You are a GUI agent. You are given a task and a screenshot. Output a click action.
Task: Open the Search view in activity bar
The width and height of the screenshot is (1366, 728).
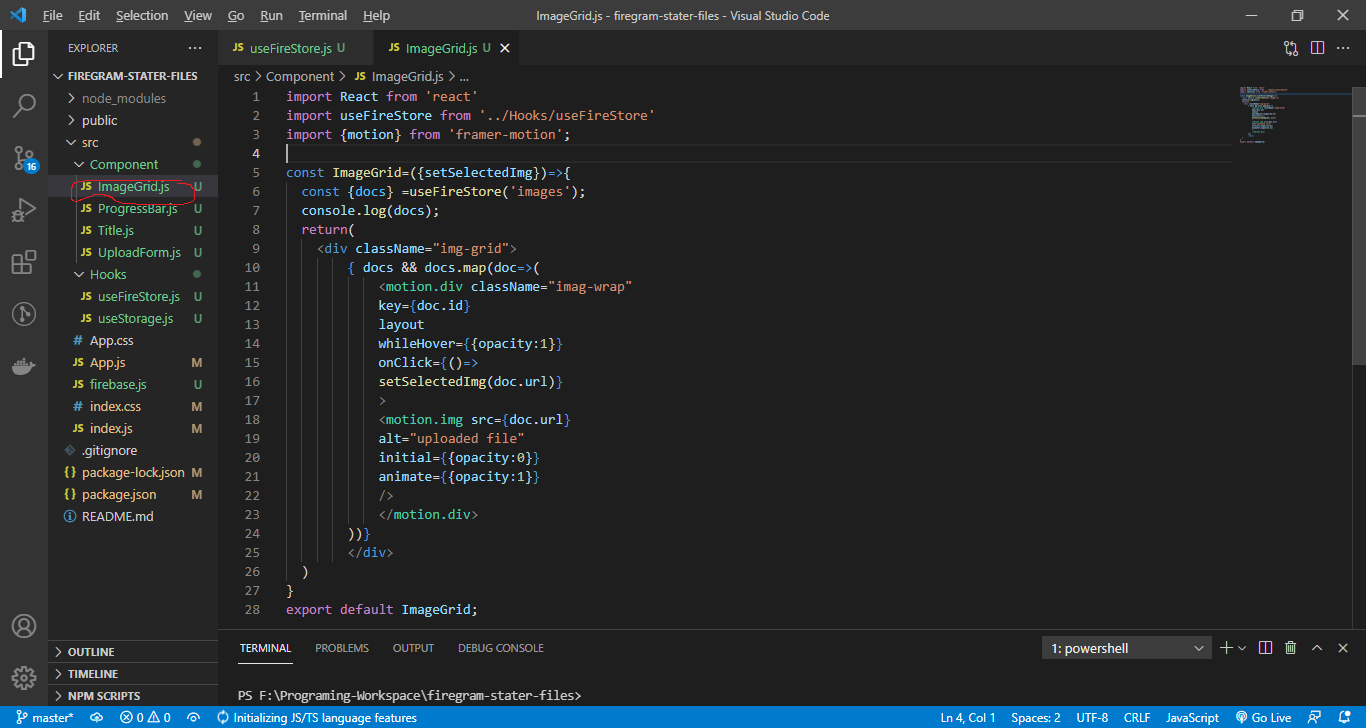(24, 105)
